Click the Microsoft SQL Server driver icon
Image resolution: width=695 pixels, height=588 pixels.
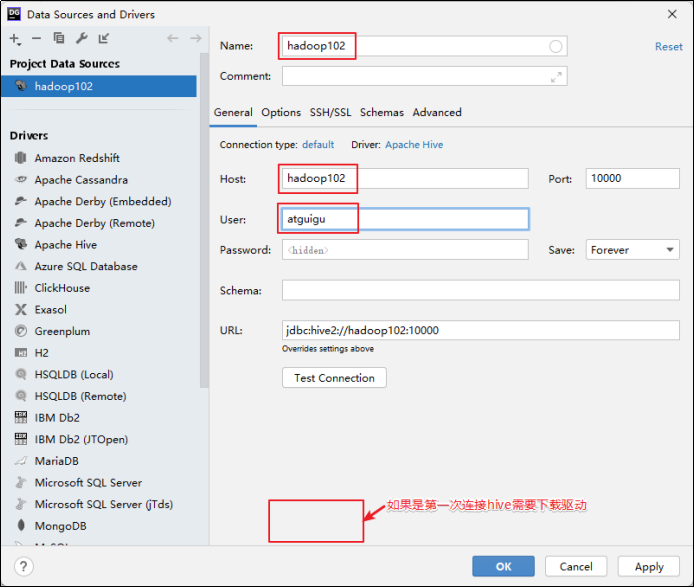(20, 483)
